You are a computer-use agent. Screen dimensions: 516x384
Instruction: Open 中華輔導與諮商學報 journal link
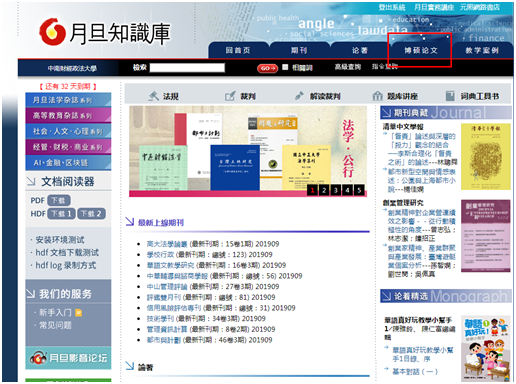pyautogui.click(x=177, y=276)
